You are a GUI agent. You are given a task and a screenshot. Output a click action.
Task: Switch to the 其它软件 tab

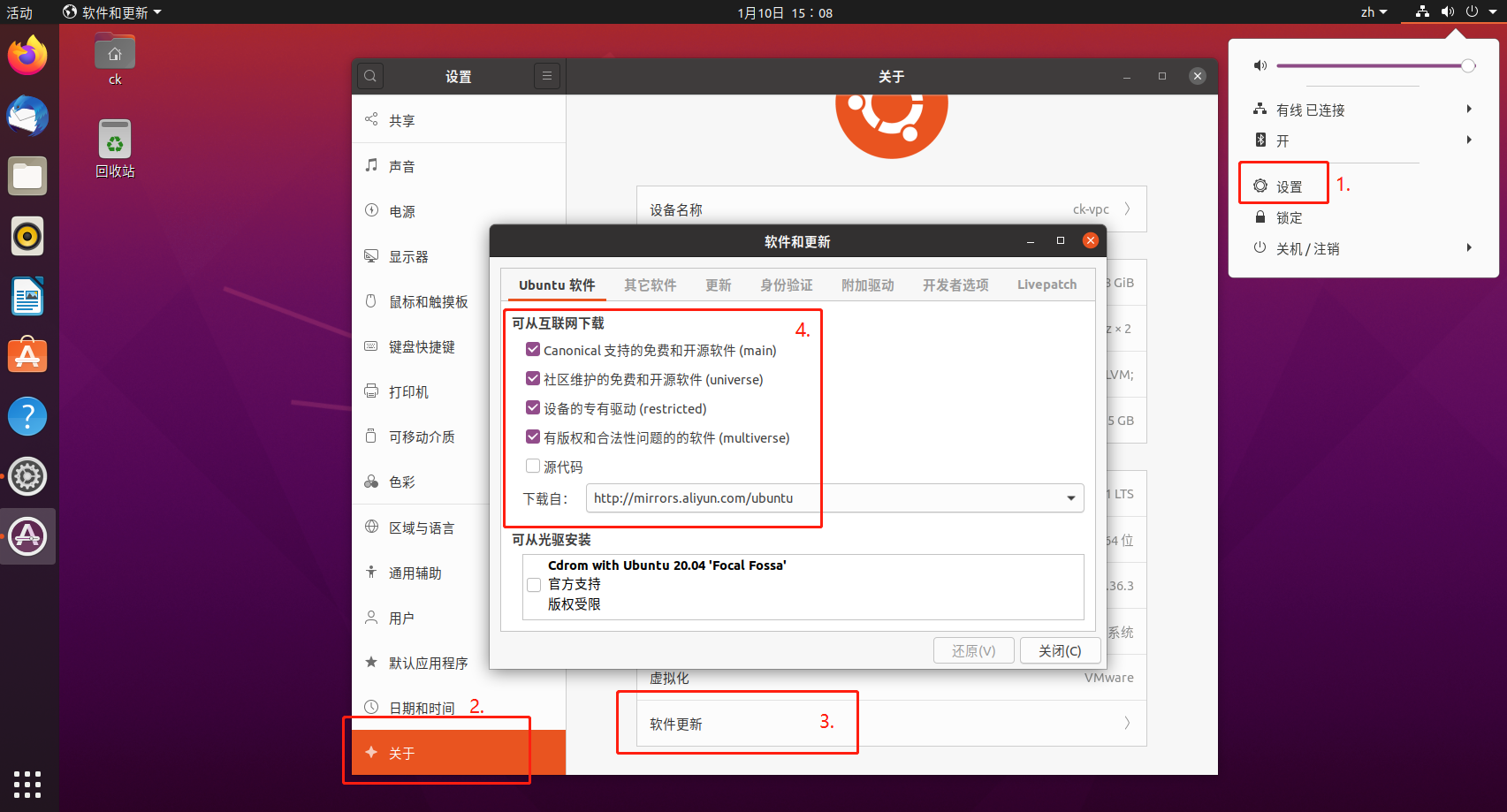(x=650, y=285)
